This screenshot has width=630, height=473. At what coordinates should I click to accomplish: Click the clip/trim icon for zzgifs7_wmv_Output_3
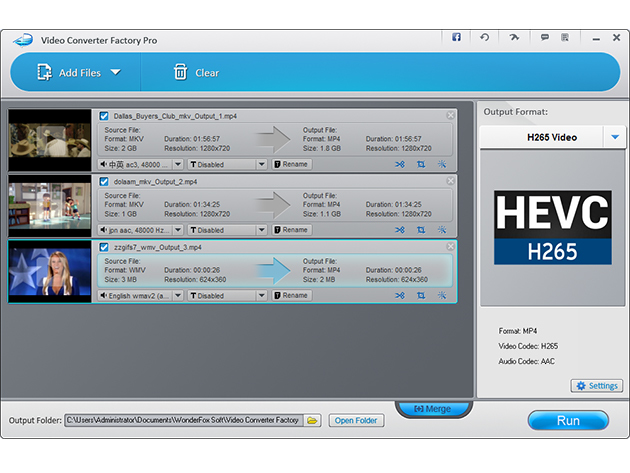click(400, 295)
